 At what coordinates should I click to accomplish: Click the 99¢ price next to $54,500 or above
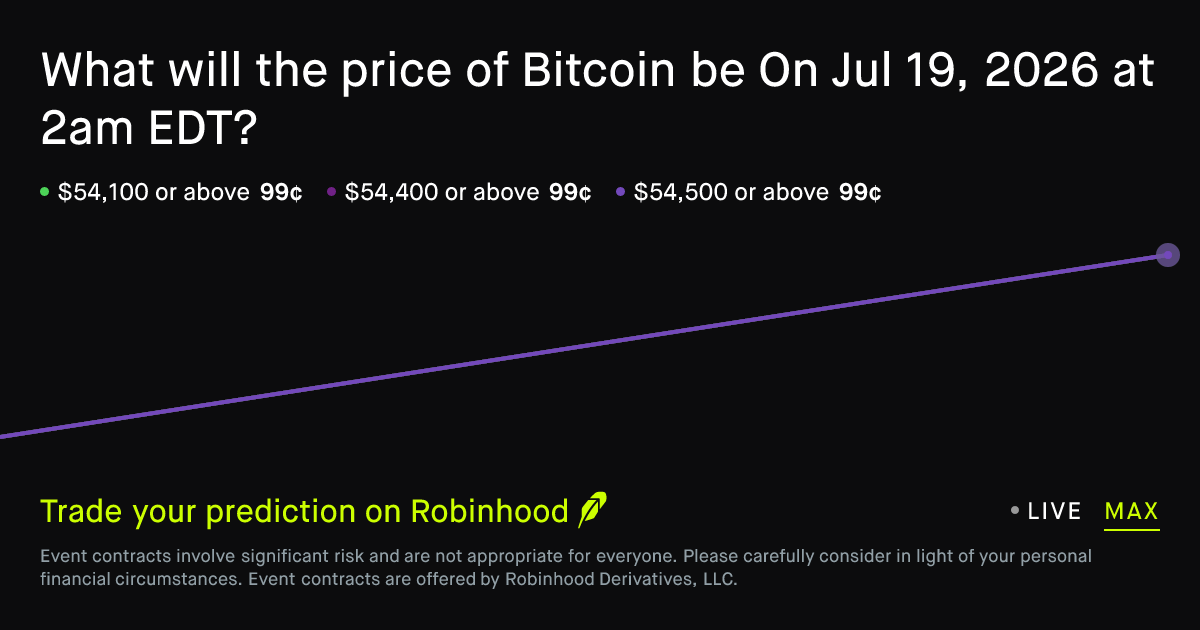click(x=860, y=192)
